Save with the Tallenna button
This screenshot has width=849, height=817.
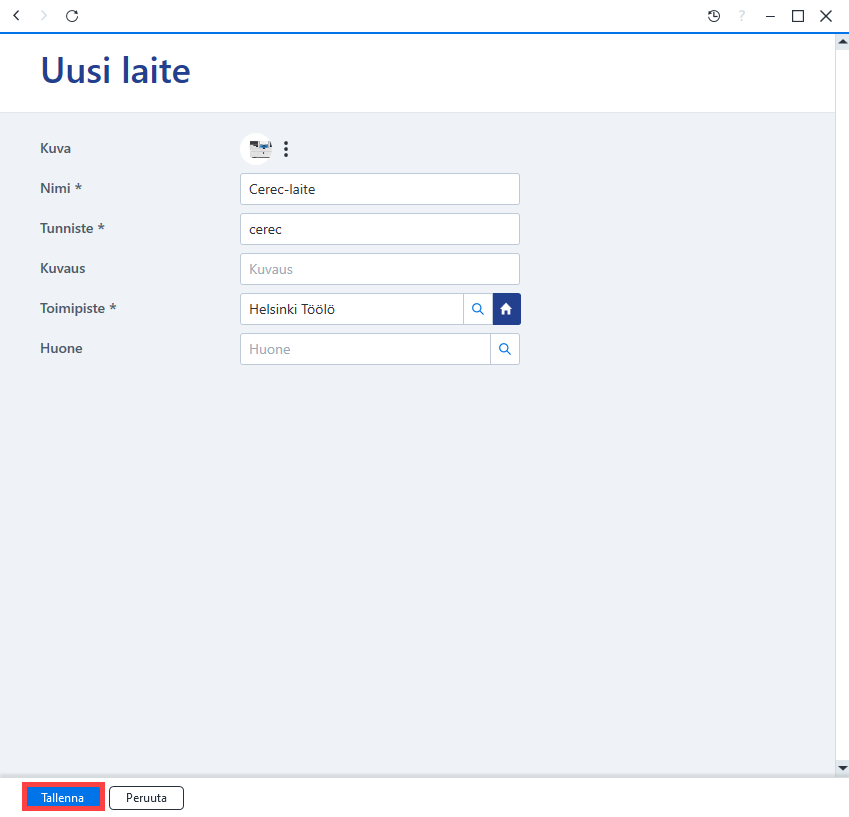coord(63,798)
